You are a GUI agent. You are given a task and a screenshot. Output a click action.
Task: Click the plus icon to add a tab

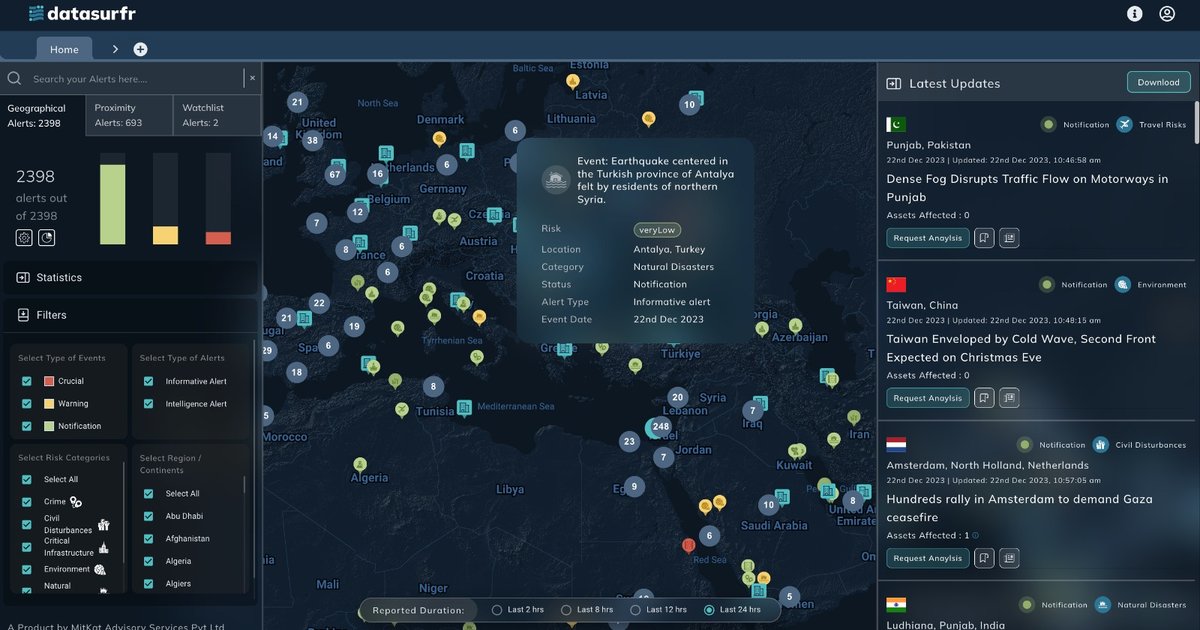click(140, 49)
